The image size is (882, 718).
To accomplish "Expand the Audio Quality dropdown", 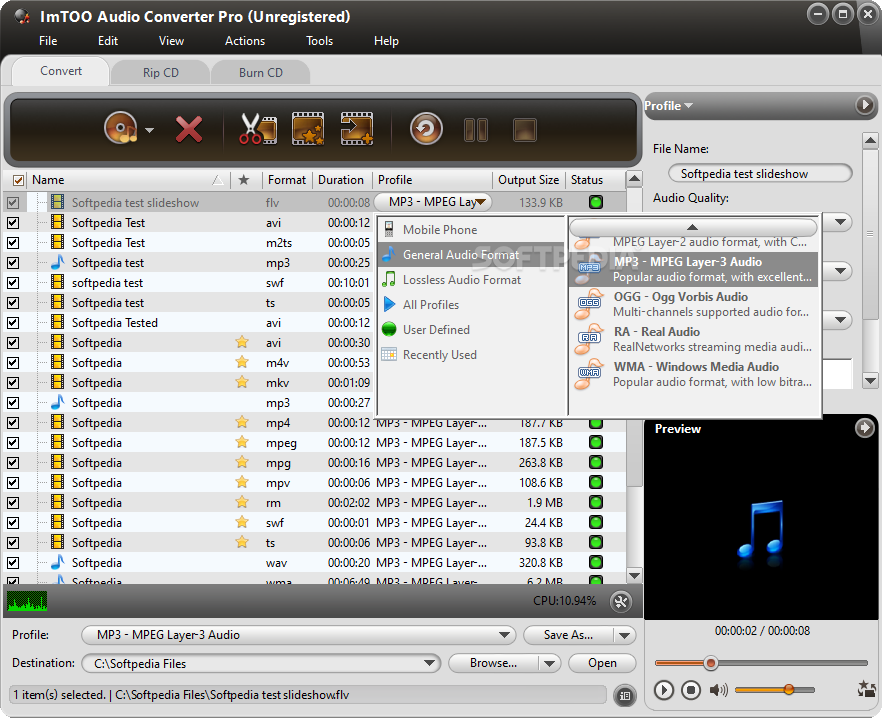I will coord(840,222).
